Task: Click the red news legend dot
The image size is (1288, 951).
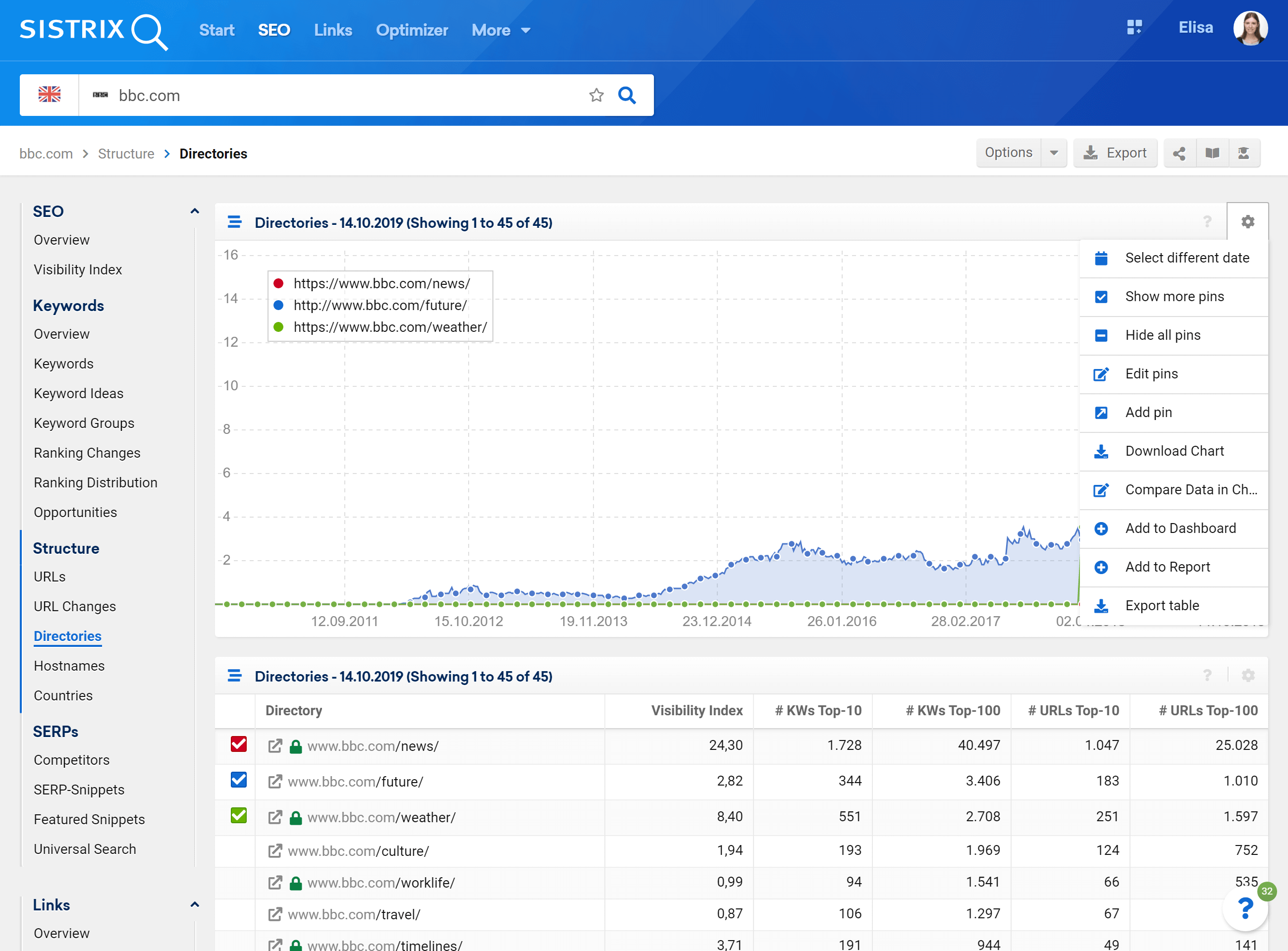Action: [x=279, y=283]
